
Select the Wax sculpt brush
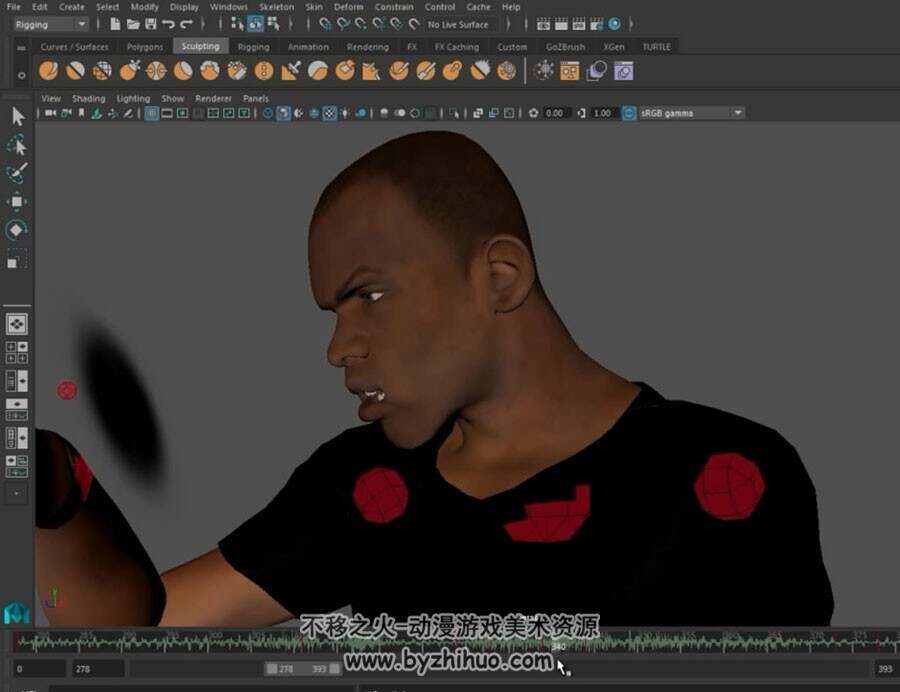click(317, 71)
